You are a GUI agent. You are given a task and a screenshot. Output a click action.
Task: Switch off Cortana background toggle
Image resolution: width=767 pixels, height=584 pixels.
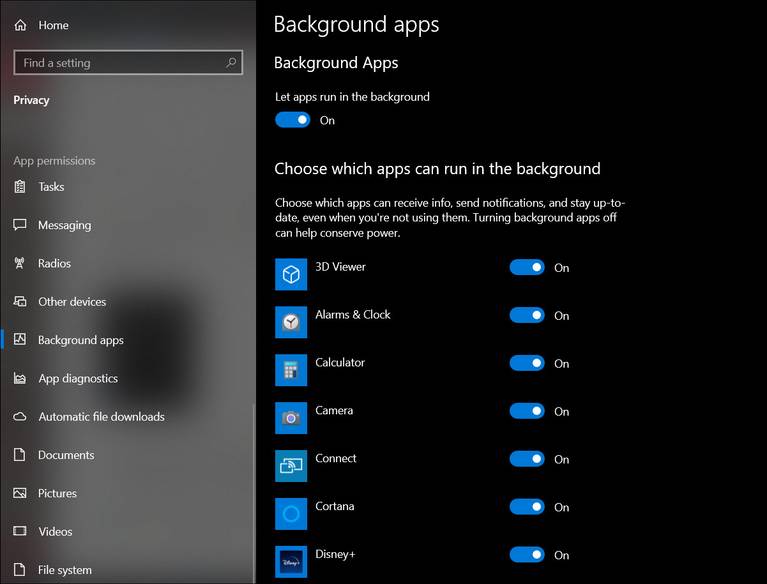tap(527, 507)
